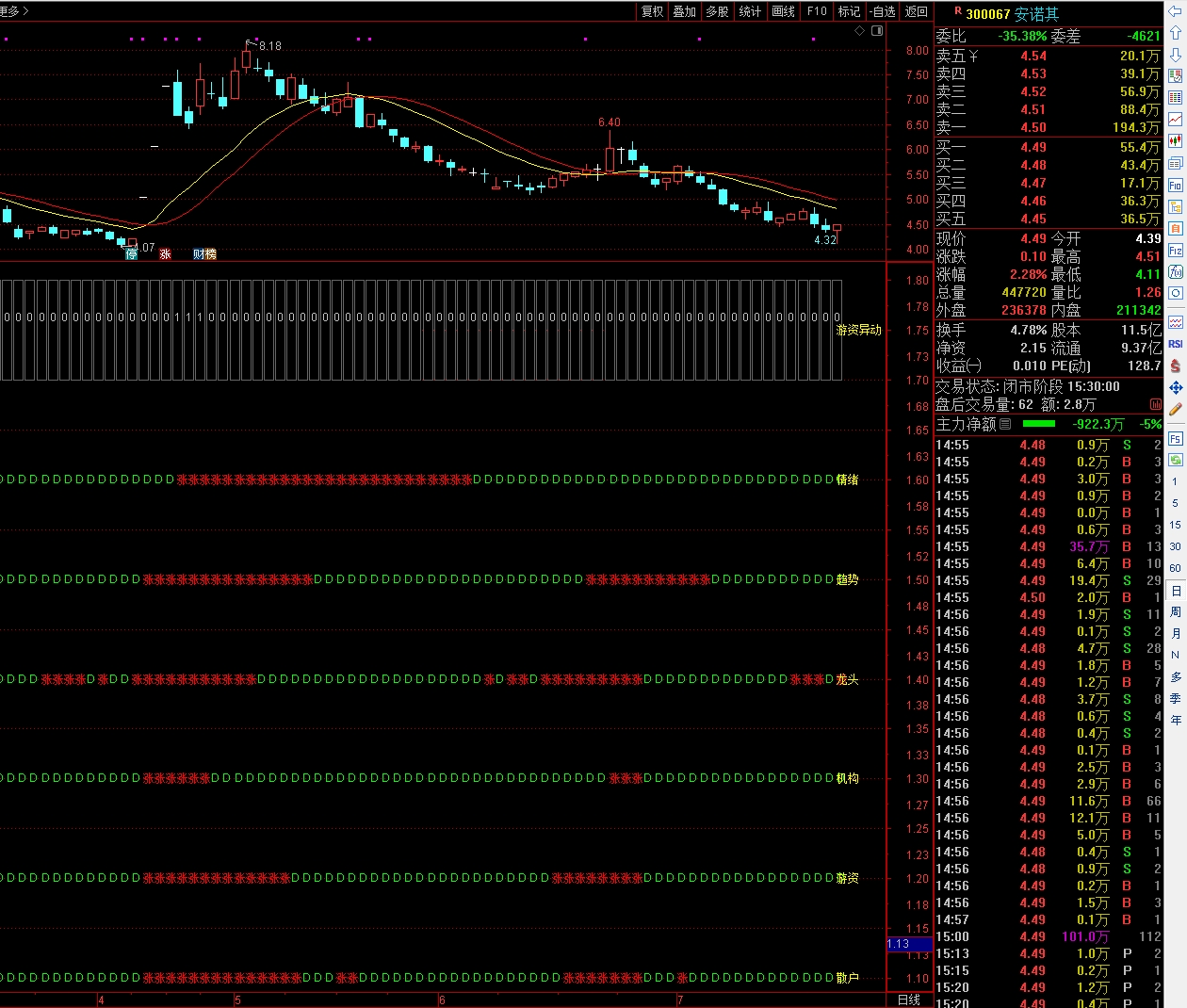Select the 1-minute period in sidebar
The width and height of the screenshot is (1187, 1008).
[x=1175, y=481]
